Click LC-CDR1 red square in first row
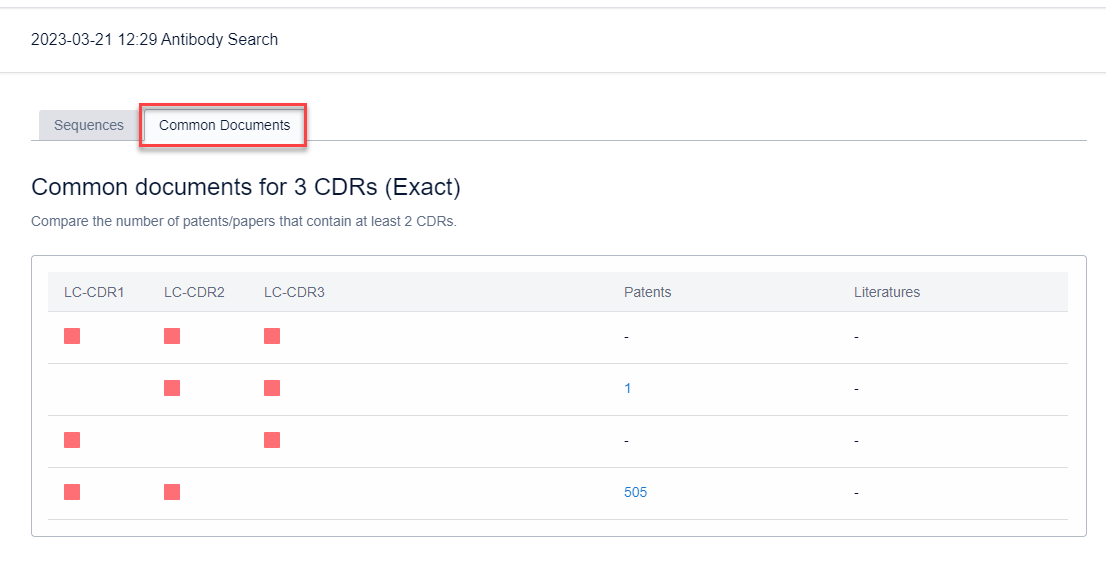The height and width of the screenshot is (564, 1106). (72, 336)
